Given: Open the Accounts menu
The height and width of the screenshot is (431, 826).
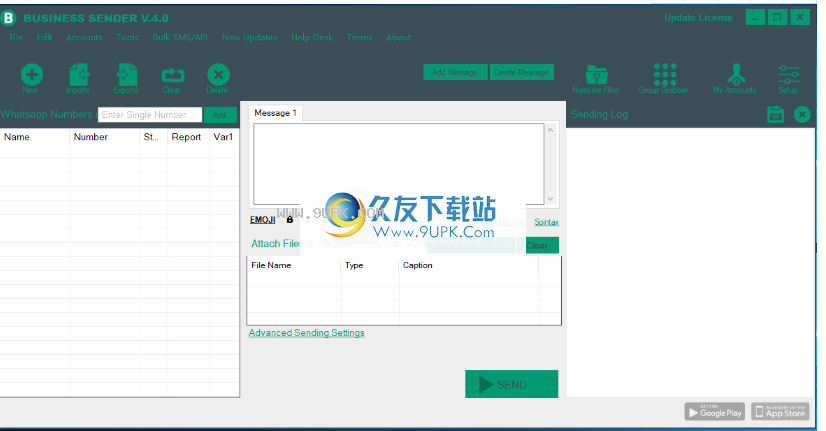Looking at the screenshot, I should [x=84, y=37].
